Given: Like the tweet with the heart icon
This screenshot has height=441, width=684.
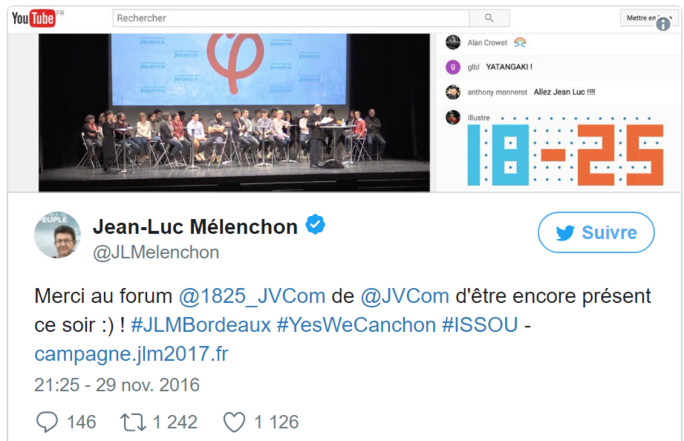Looking at the screenshot, I should [234, 422].
